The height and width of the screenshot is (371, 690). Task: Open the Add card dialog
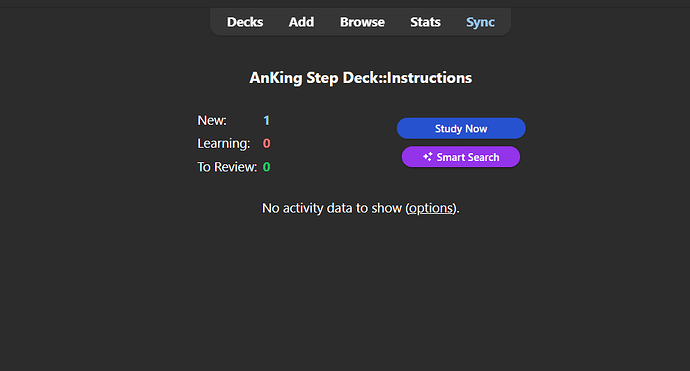pos(301,22)
